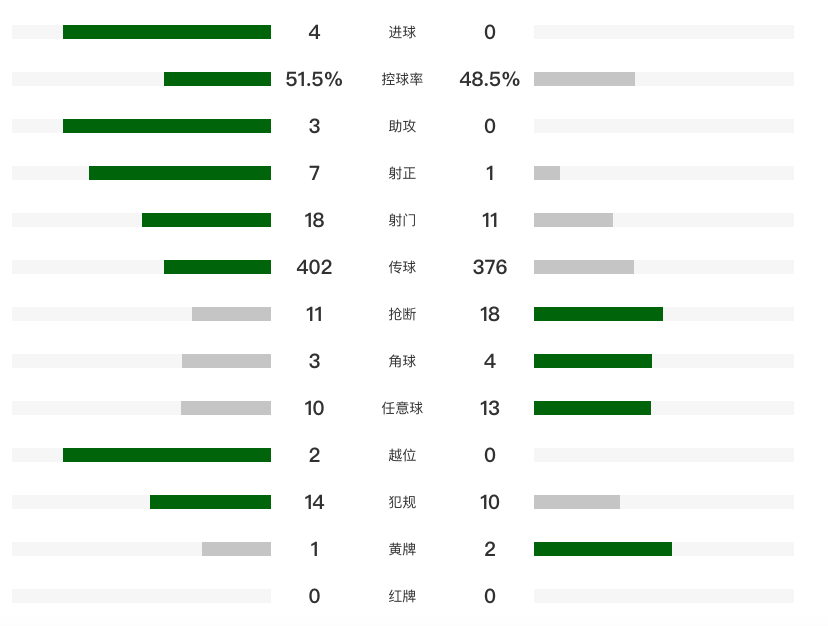
Task: Click the left team's green offside bar
Action: tap(167, 455)
